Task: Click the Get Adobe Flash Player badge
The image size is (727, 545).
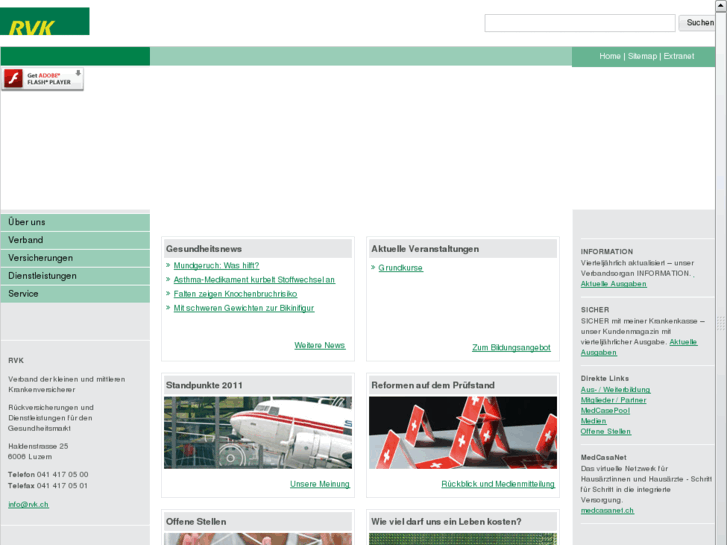Action: (x=42, y=79)
